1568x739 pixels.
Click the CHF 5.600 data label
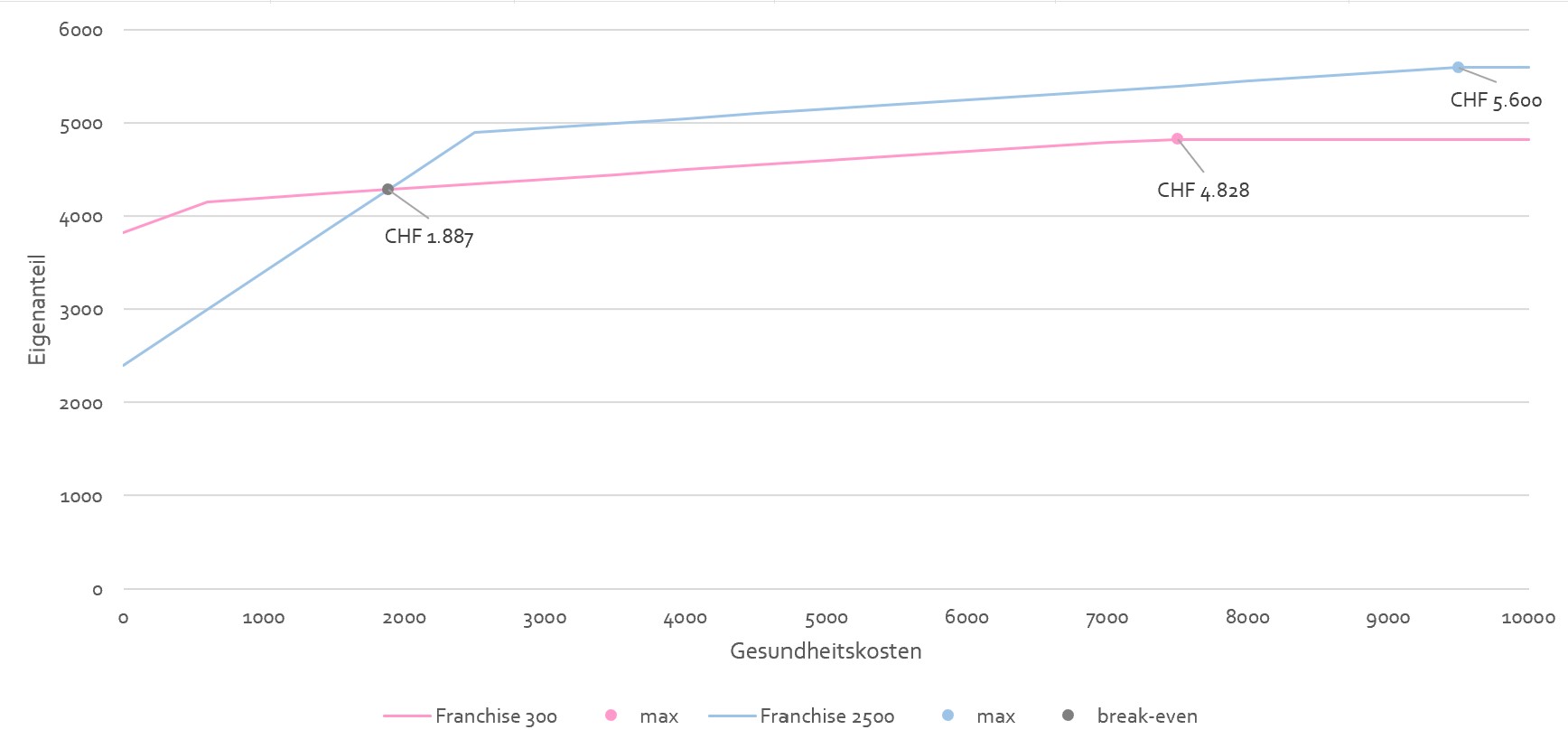coord(1496,100)
